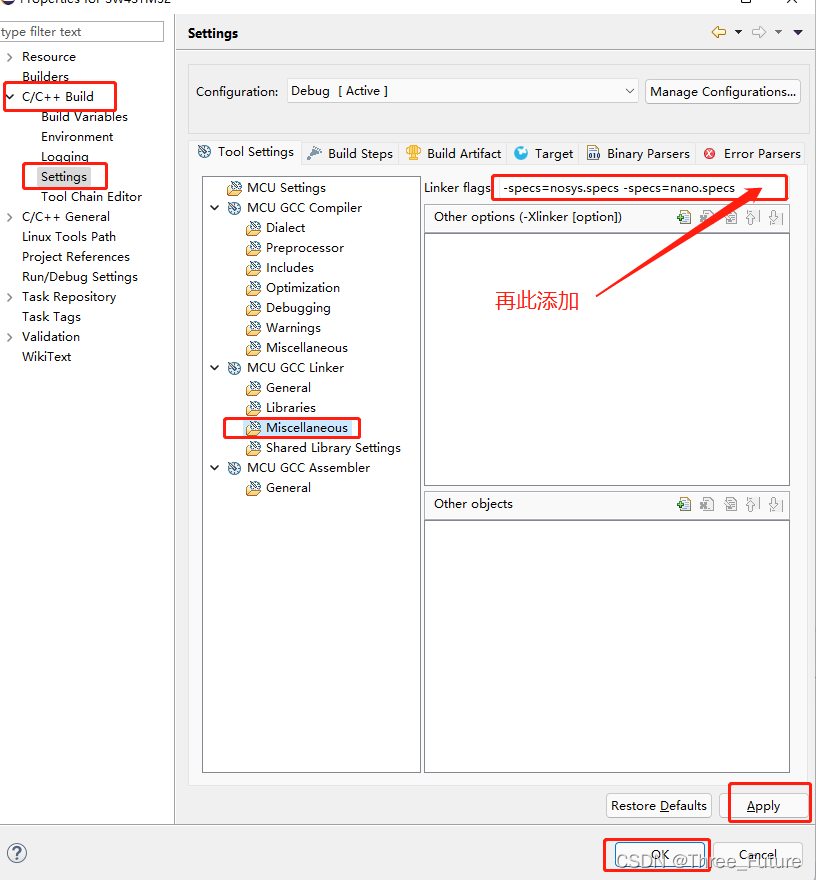Switch to the Build Steps tab

pyautogui.click(x=351, y=154)
